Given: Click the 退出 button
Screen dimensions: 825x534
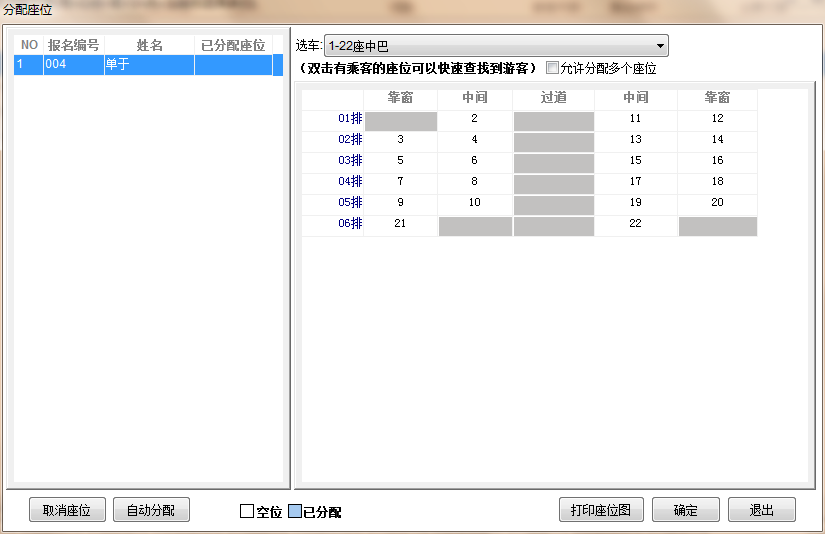Looking at the screenshot, I should click(761, 510).
